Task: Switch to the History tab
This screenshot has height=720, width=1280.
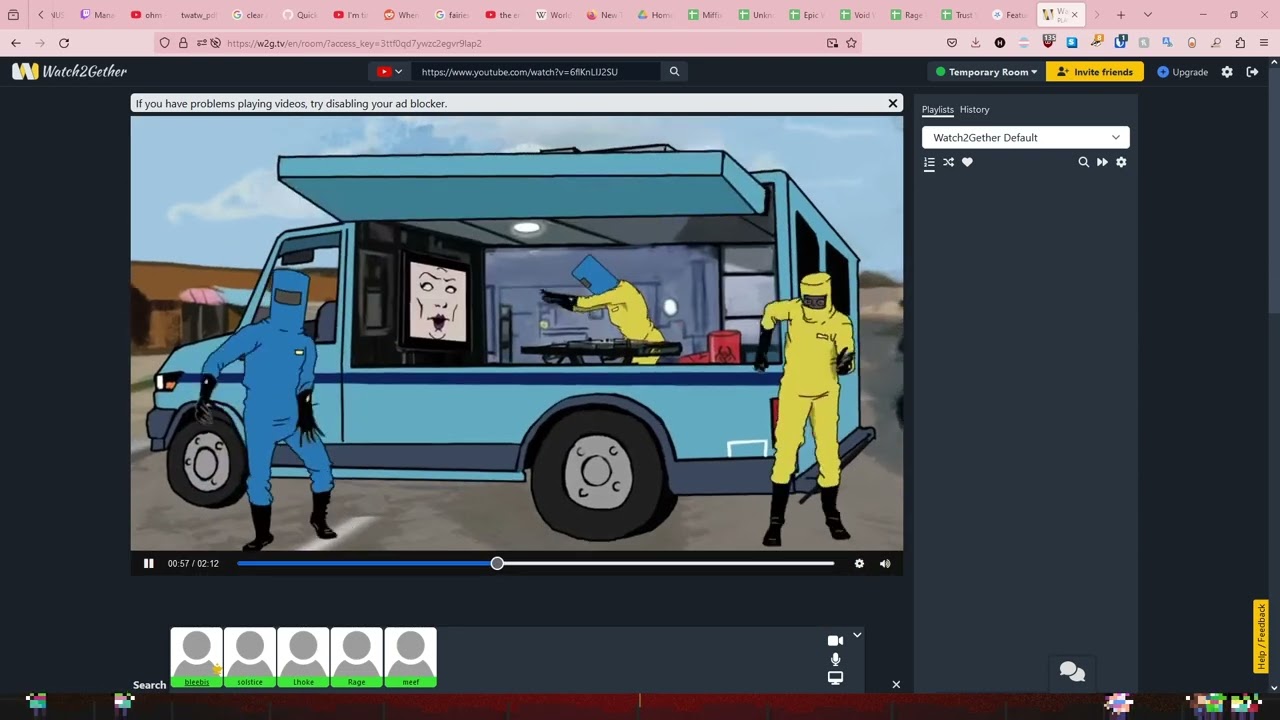Action: pyautogui.click(x=974, y=110)
